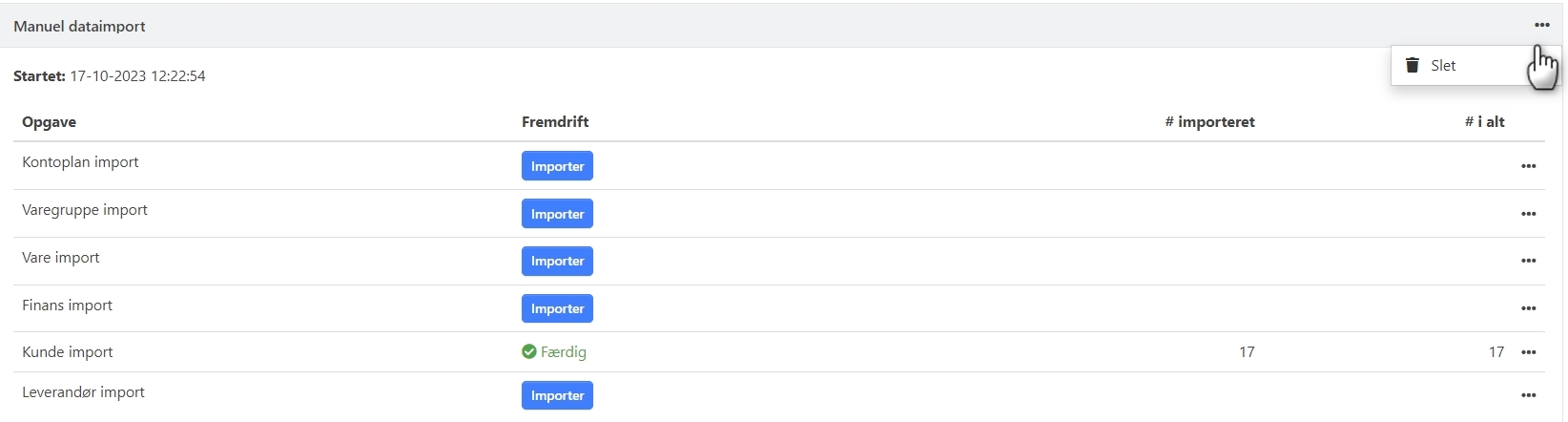This screenshot has height=422, width=1568.
Task: Click the # i alt column header
Action: tap(1484, 122)
